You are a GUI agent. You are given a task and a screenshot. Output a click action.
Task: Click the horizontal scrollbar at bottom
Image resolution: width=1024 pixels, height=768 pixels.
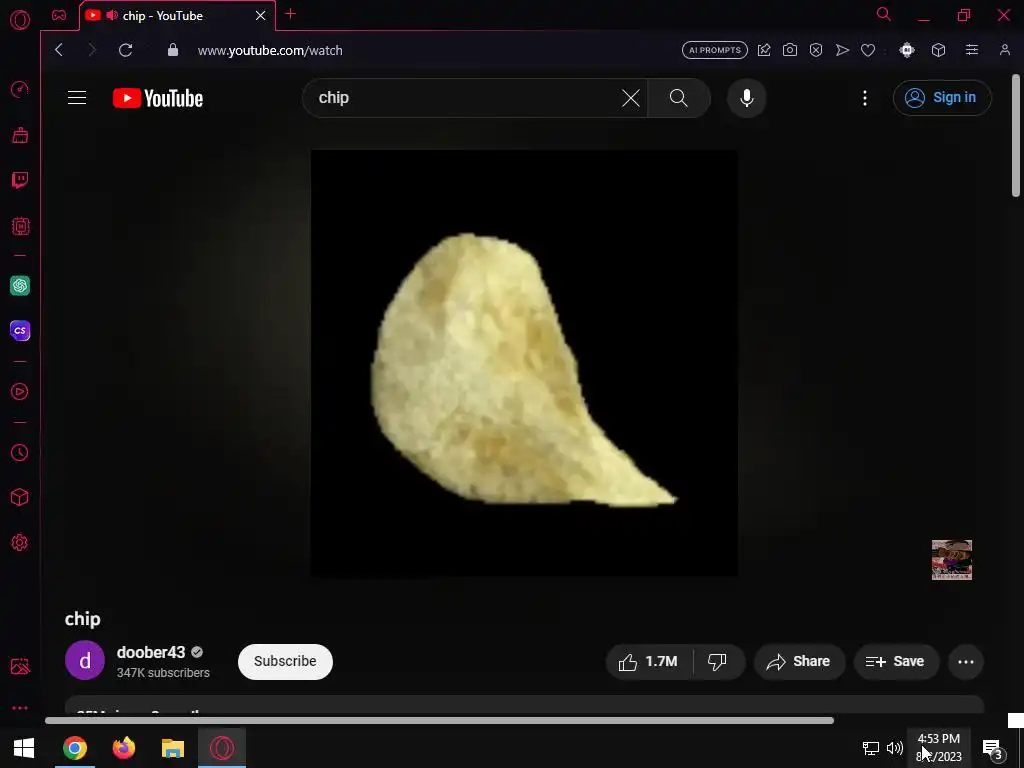439,720
